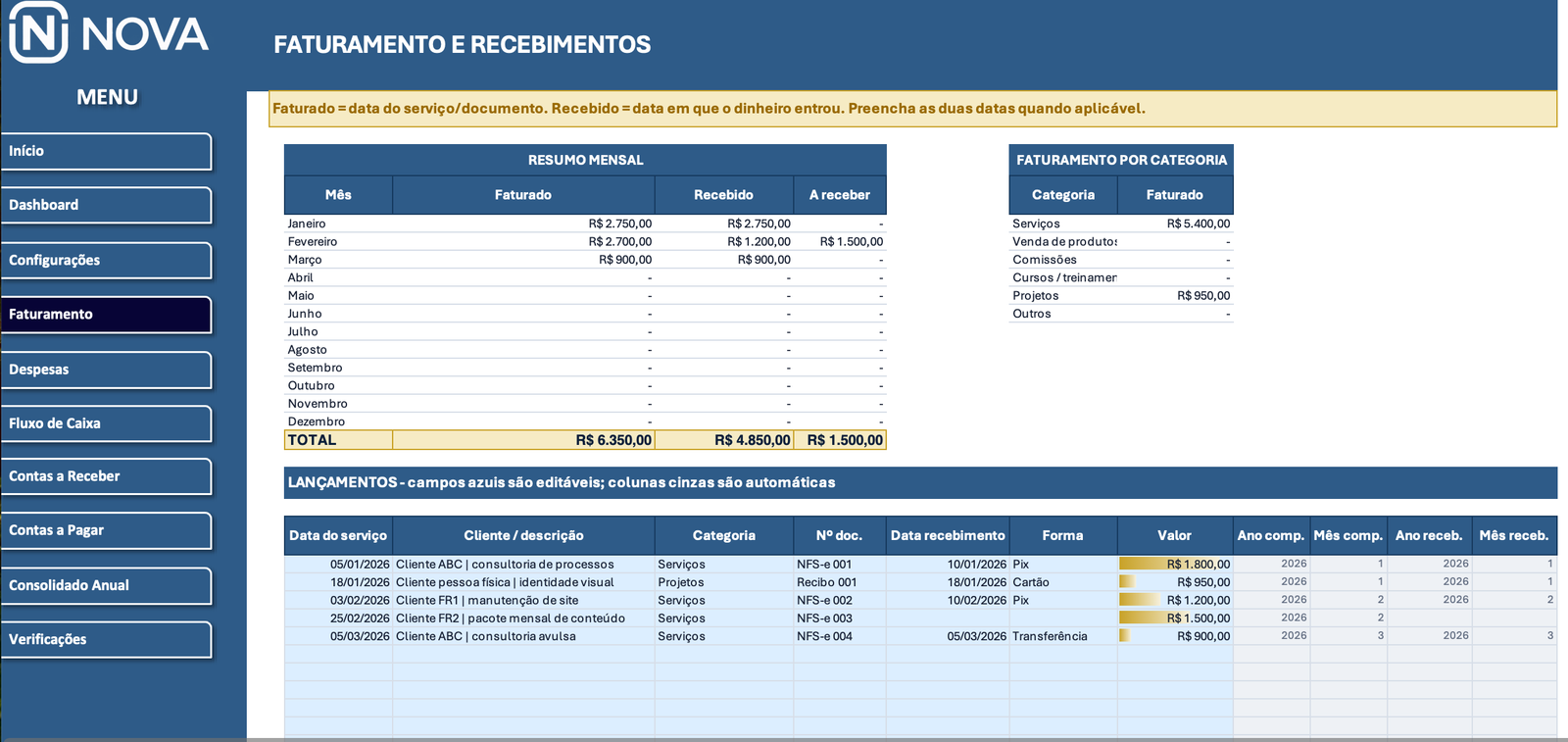The width and height of the screenshot is (1568, 742).
Task: Select the Transferência payment form cell
Action: tap(1062, 636)
